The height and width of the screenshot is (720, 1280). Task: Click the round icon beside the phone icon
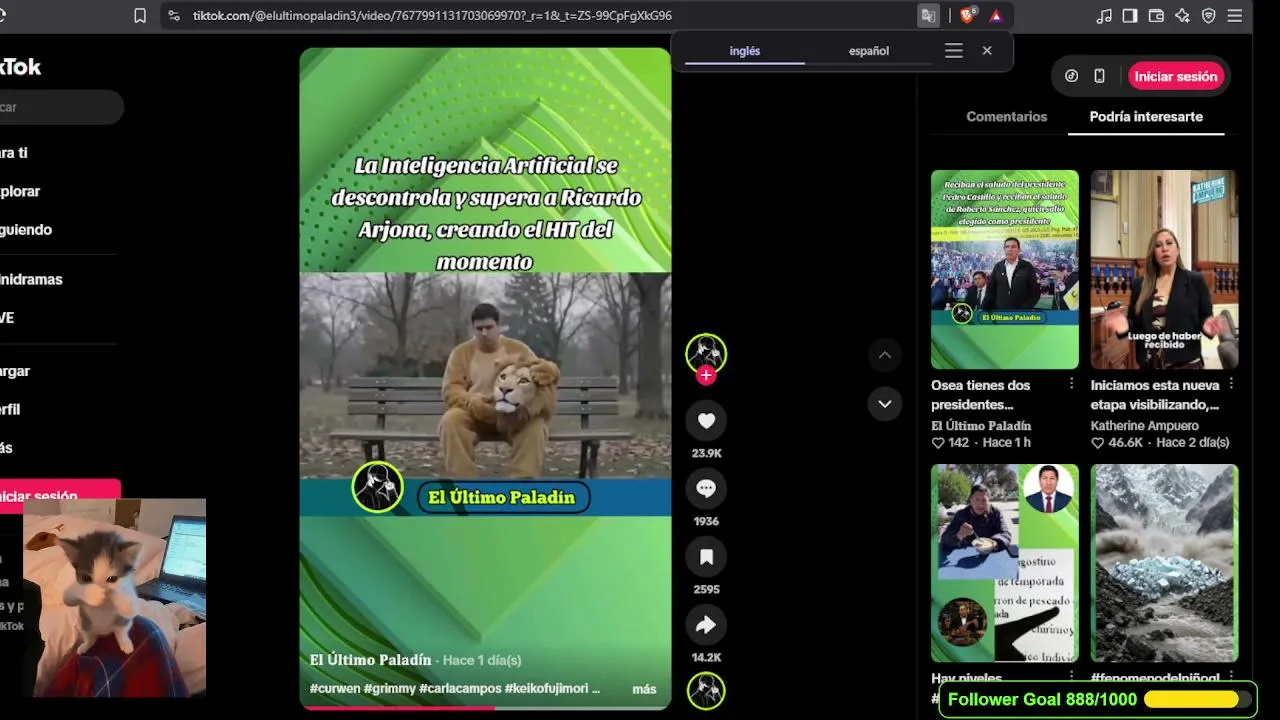[x=1071, y=76]
